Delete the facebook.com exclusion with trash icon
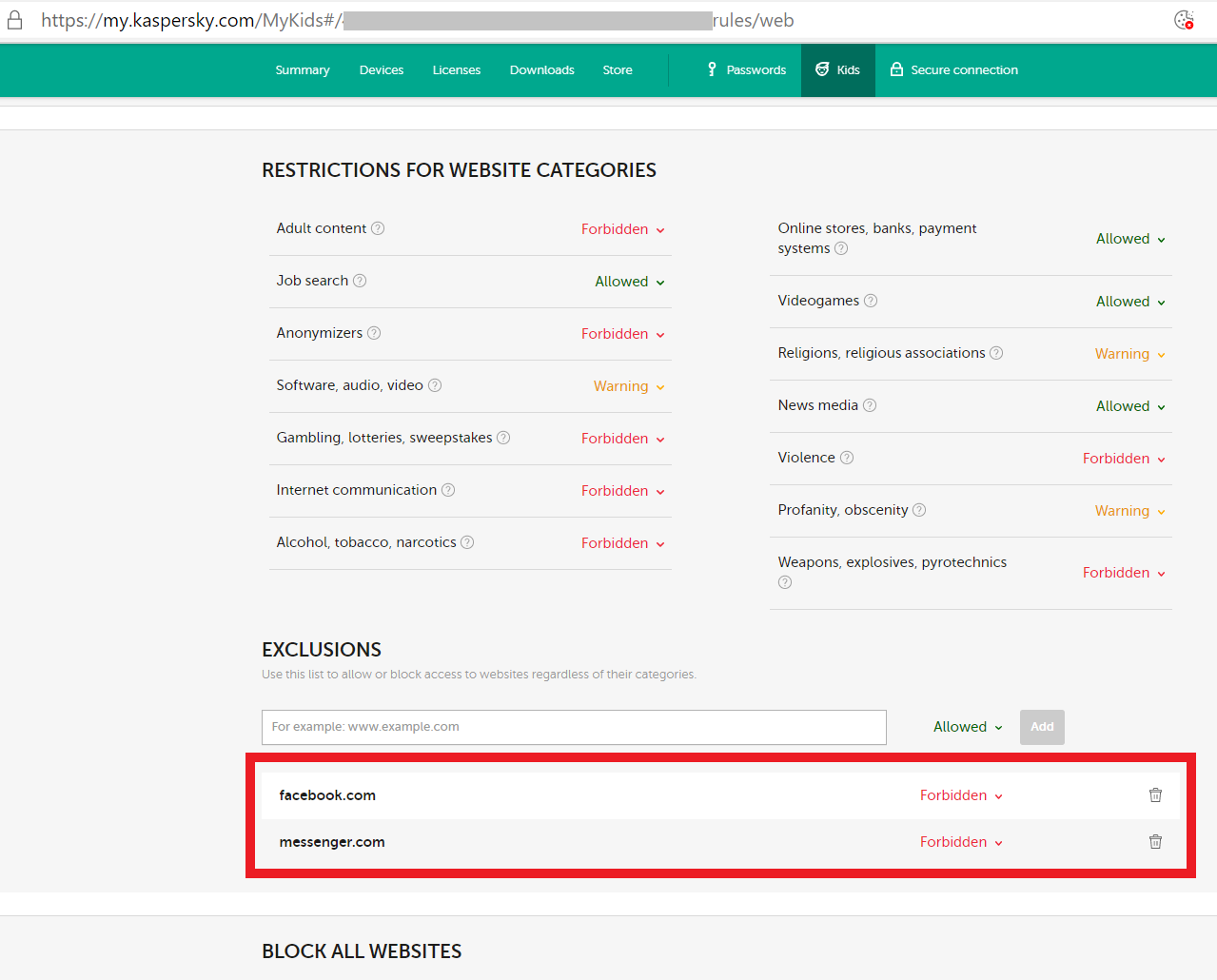 (x=1155, y=795)
